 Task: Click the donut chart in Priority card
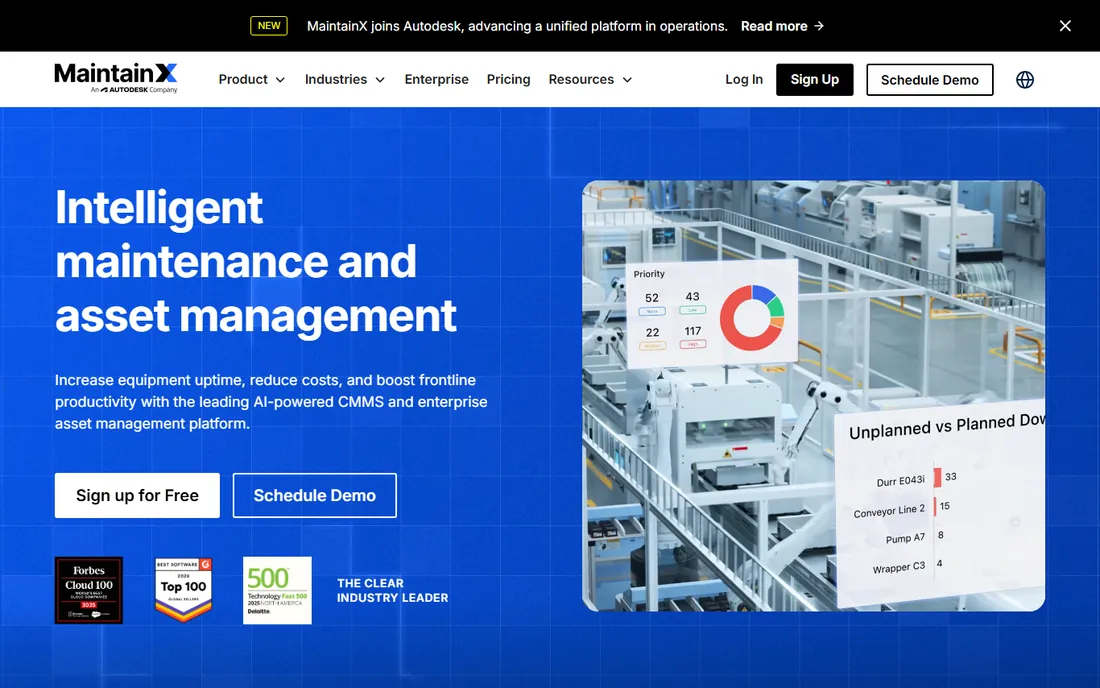tap(751, 318)
